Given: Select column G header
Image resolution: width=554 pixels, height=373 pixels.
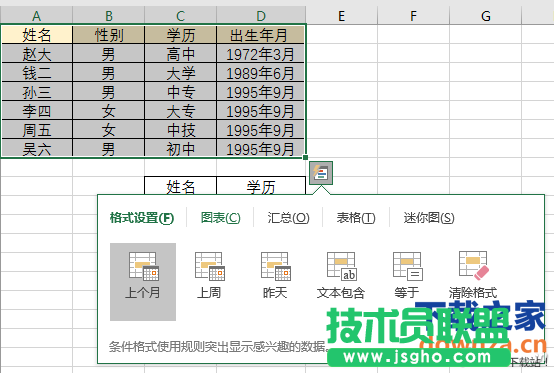Looking at the screenshot, I should point(486,16).
